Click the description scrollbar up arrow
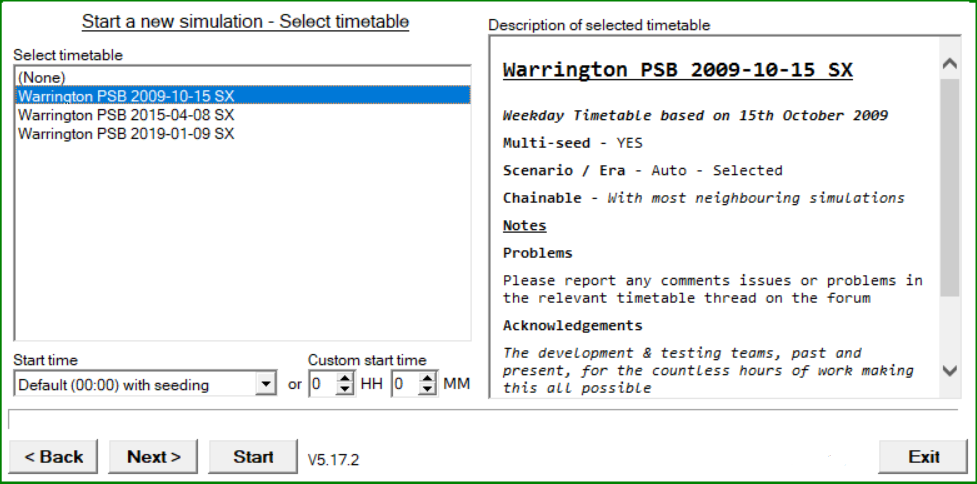The image size is (977, 484). click(950, 64)
